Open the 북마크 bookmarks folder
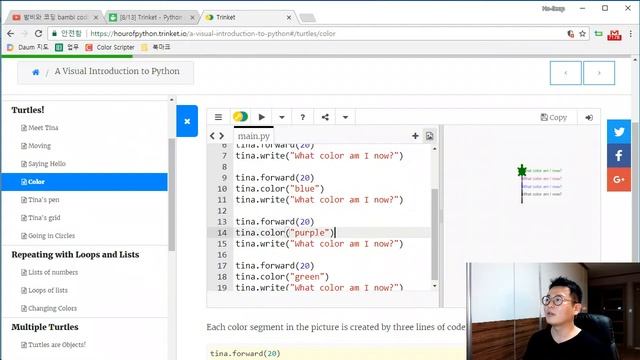 point(156,47)
